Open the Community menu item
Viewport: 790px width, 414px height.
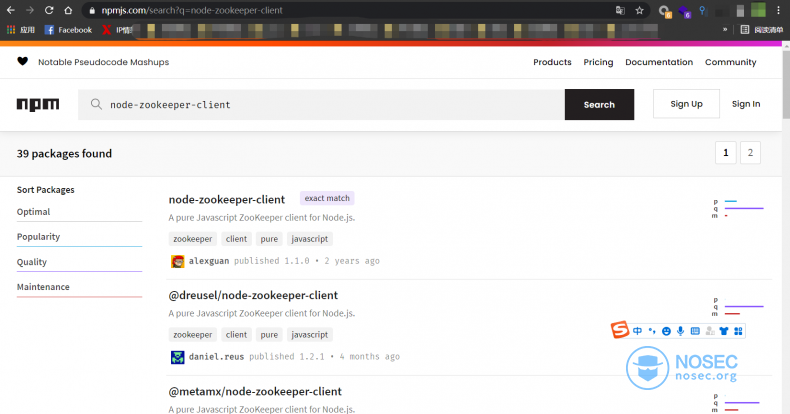(x=731, y=62)
